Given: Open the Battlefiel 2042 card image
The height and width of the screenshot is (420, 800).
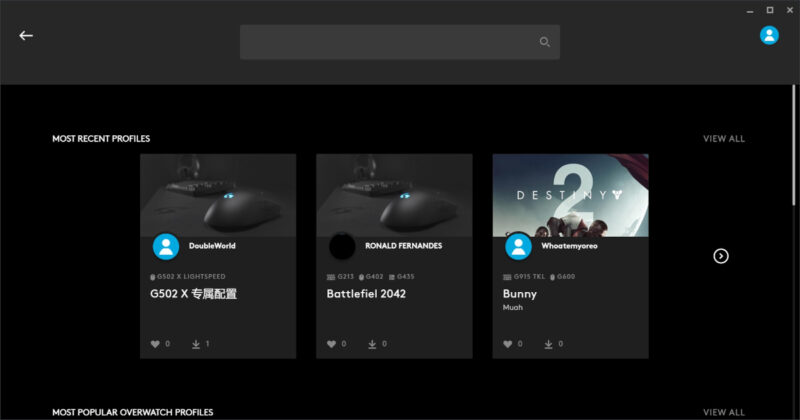Looking at the screenshot, I should click(x=394, y=195).
